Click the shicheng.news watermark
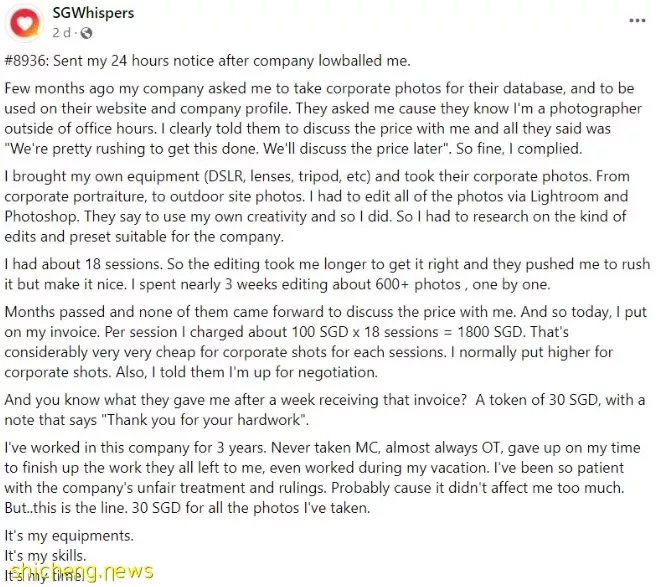 82,572
